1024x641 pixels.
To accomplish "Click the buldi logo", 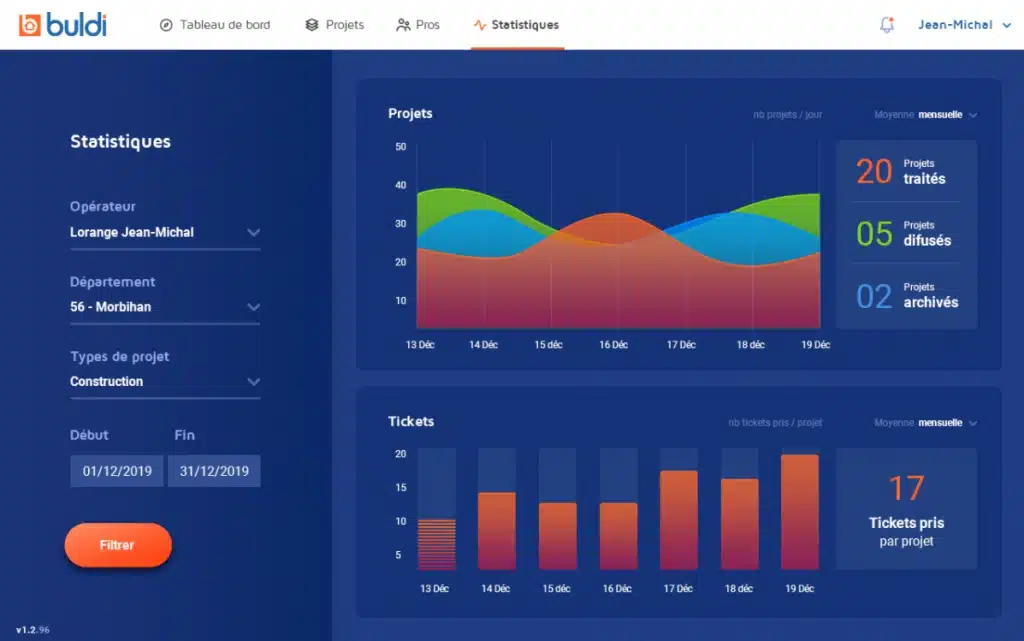I will [63, 25].
